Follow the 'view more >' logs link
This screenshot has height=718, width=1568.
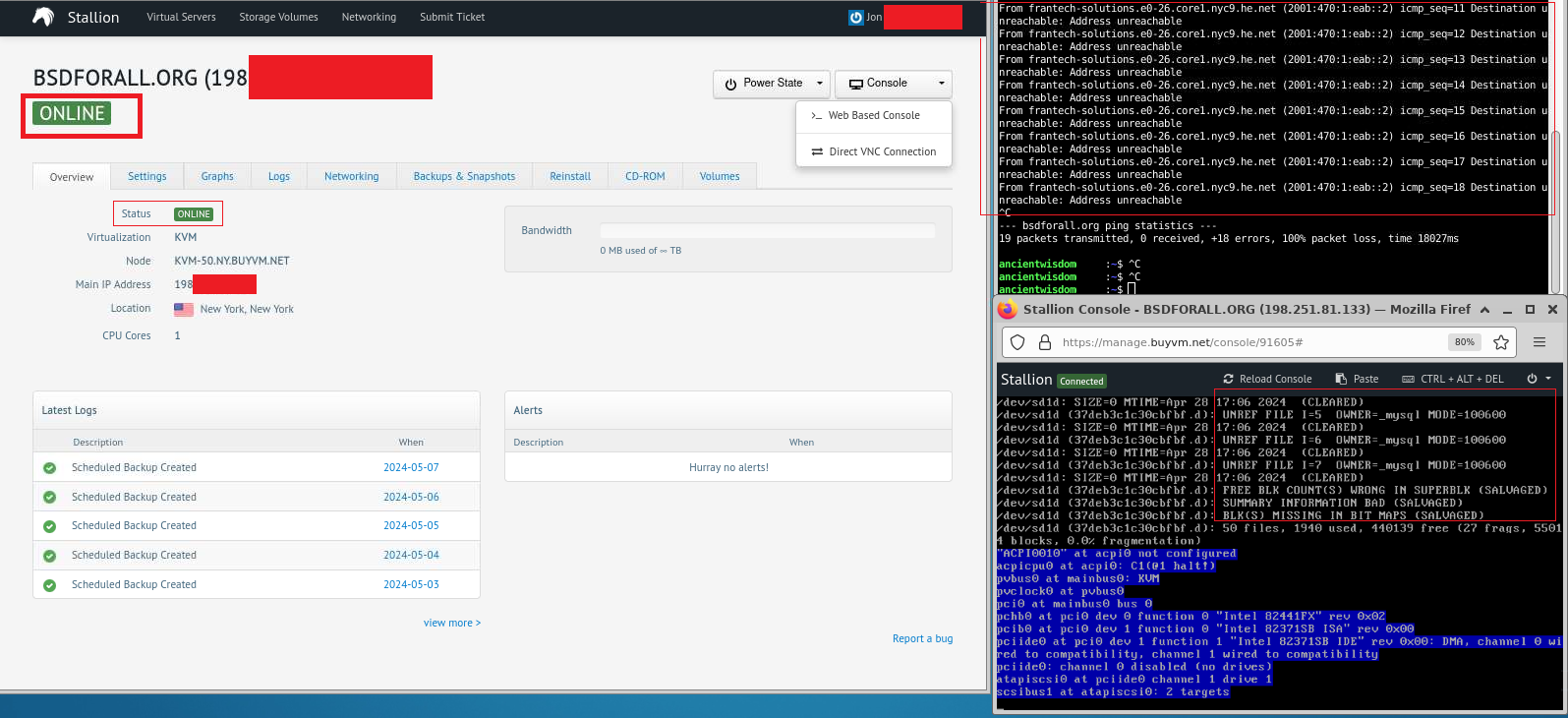[451, 623]
